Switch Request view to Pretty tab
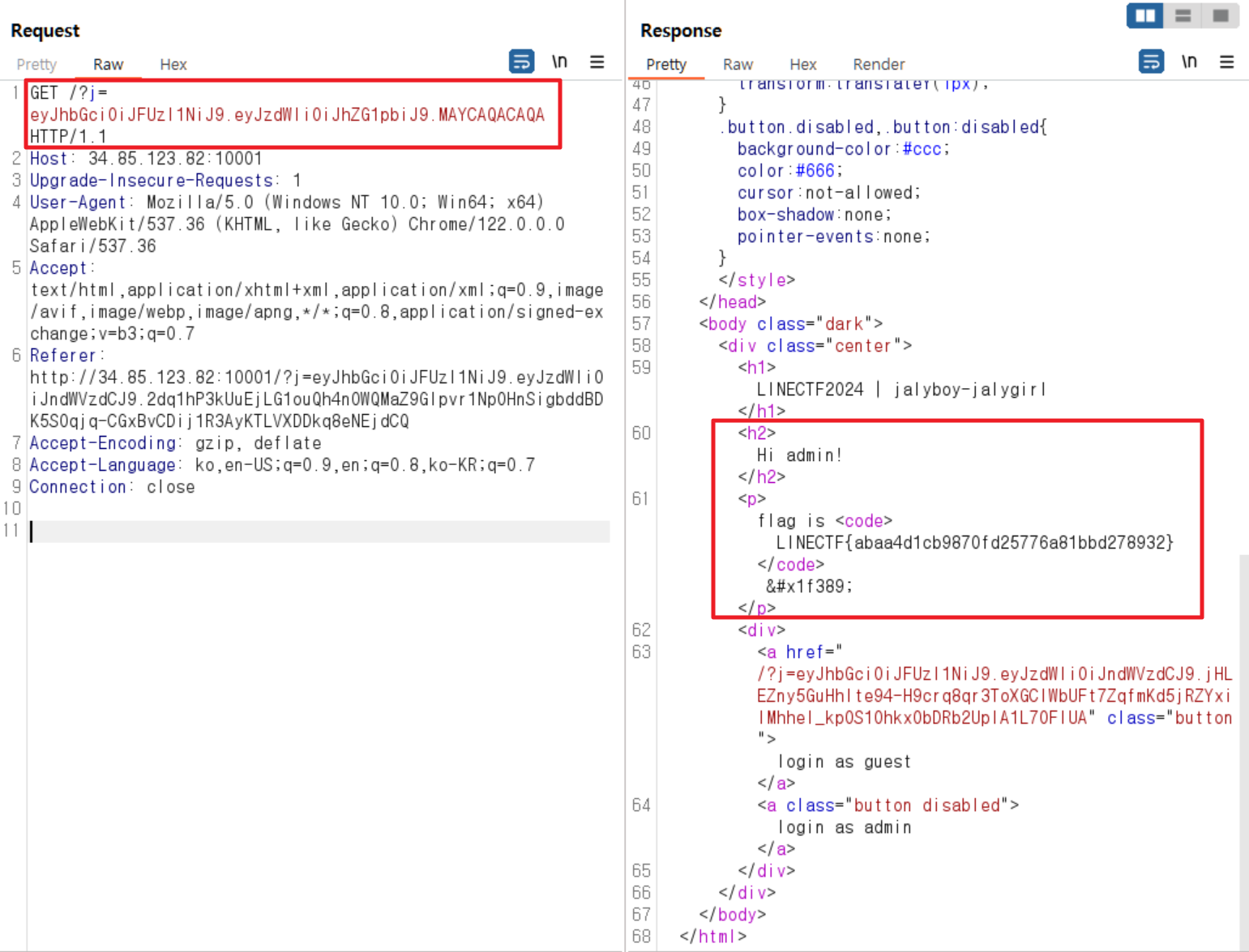This screenshot has height=952, width=1249. [x=36, y=64]
